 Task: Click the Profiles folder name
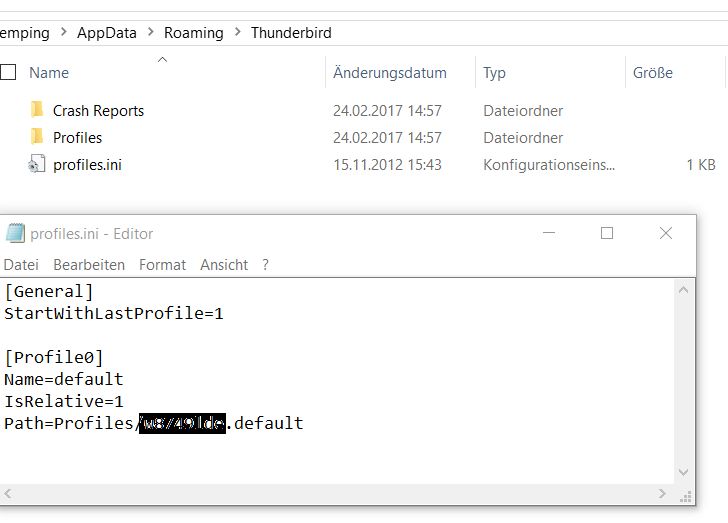tap(77, 137)
